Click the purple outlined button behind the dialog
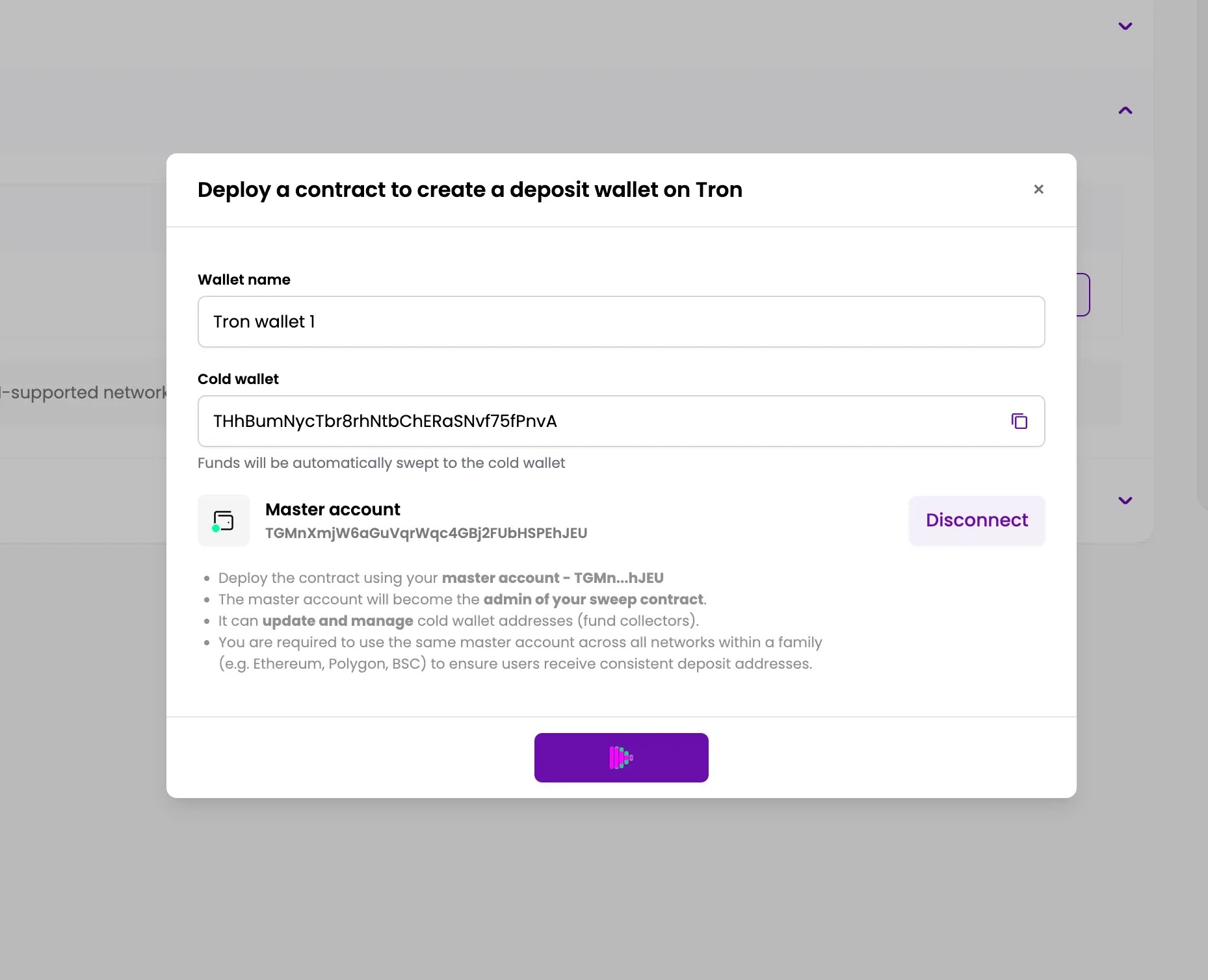Screen dimensions: 1208x980 (x=1084, y=294)
